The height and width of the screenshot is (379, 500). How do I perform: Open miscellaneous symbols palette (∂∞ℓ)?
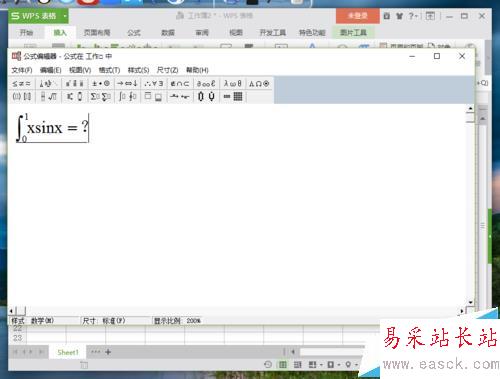206,84
